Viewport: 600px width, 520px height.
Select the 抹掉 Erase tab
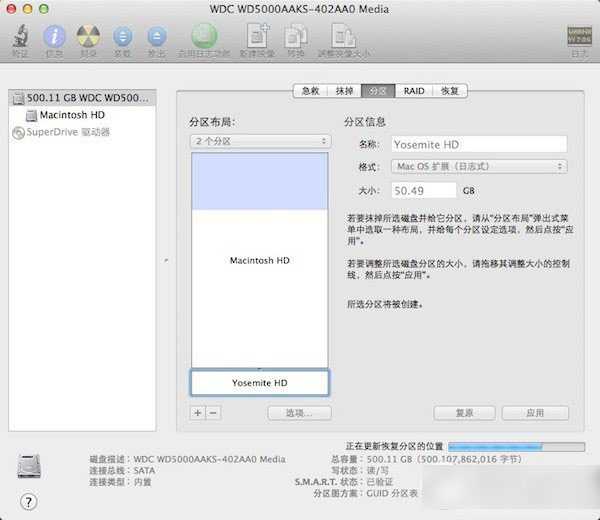[x=344, y=91]
